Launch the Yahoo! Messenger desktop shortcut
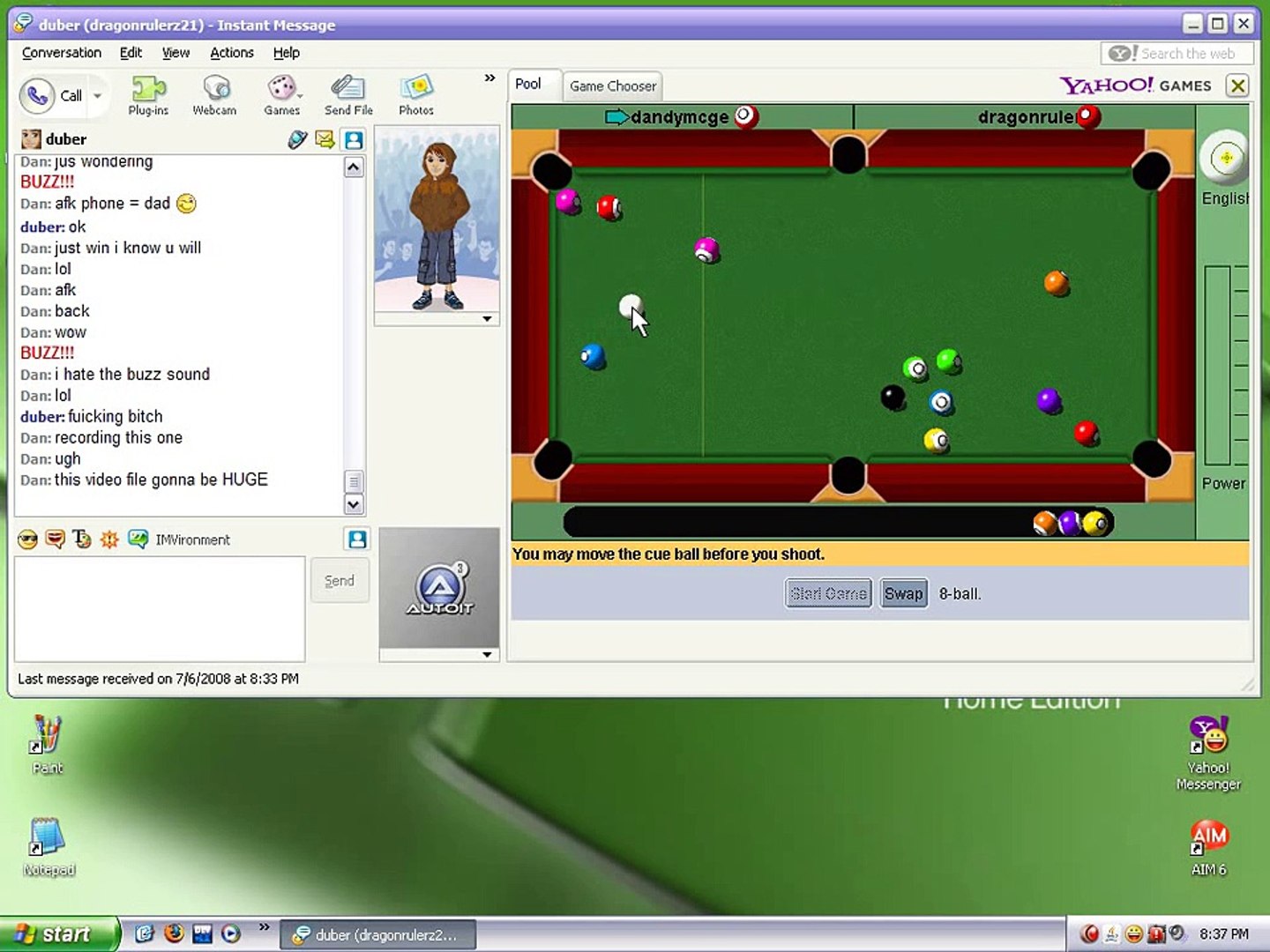1270x952 pixels. (1208, 754)
